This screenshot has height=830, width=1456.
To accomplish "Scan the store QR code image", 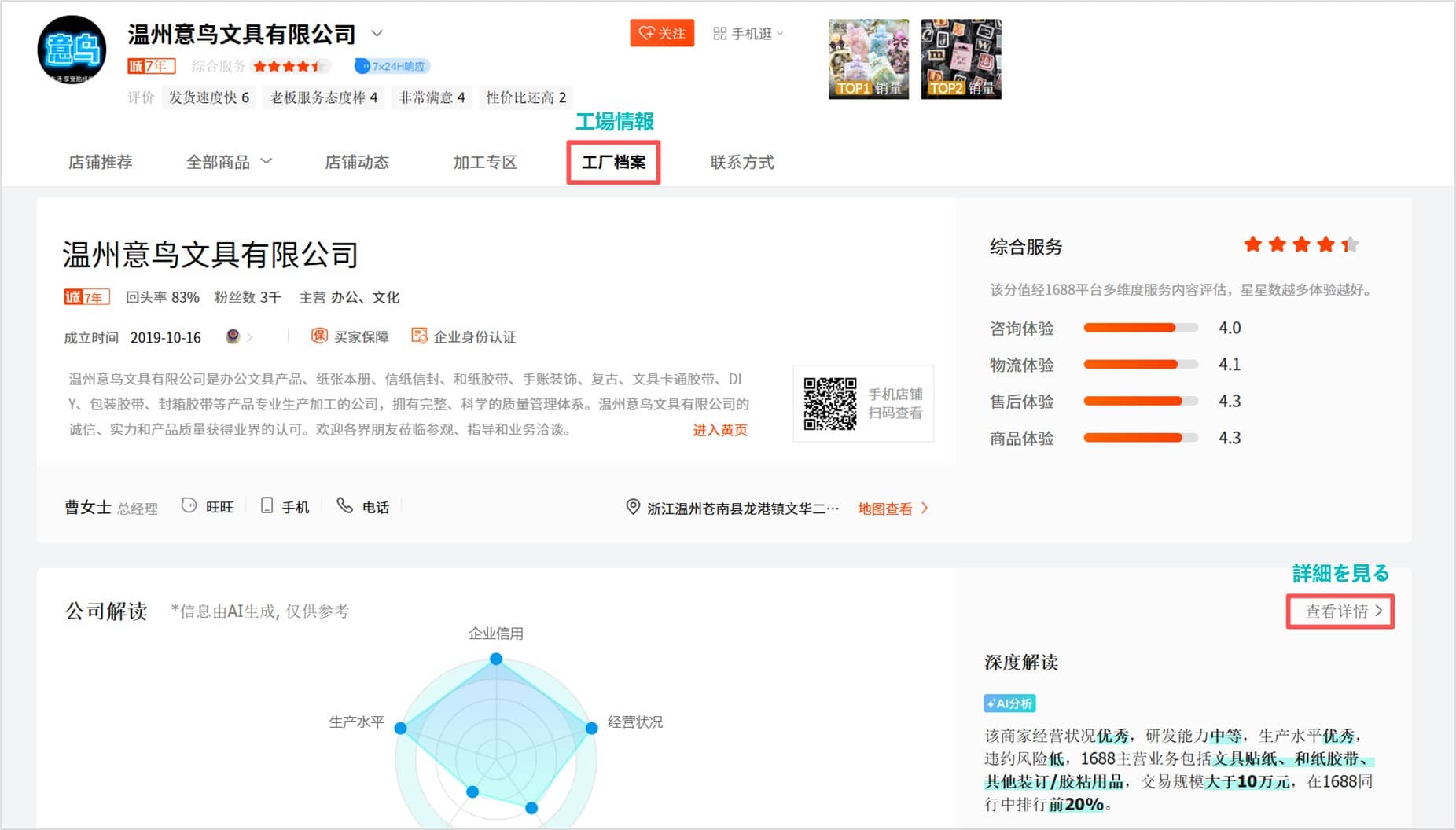I will tap(829, 403).
